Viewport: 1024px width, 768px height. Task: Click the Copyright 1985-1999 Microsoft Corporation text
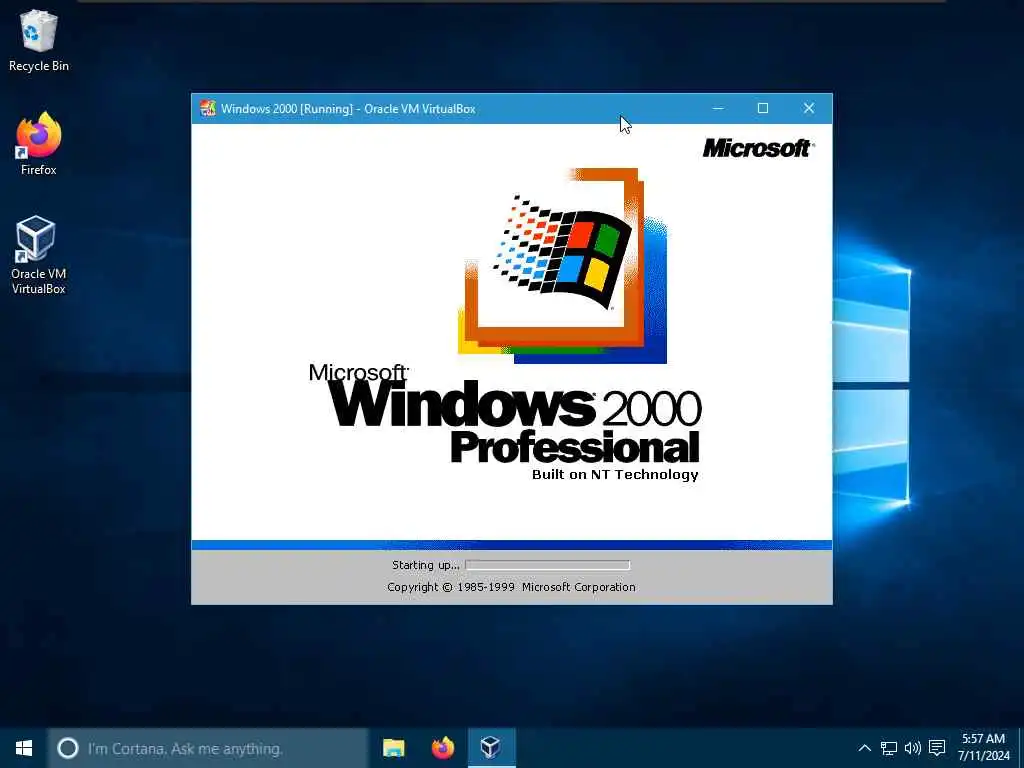[511, 587]
